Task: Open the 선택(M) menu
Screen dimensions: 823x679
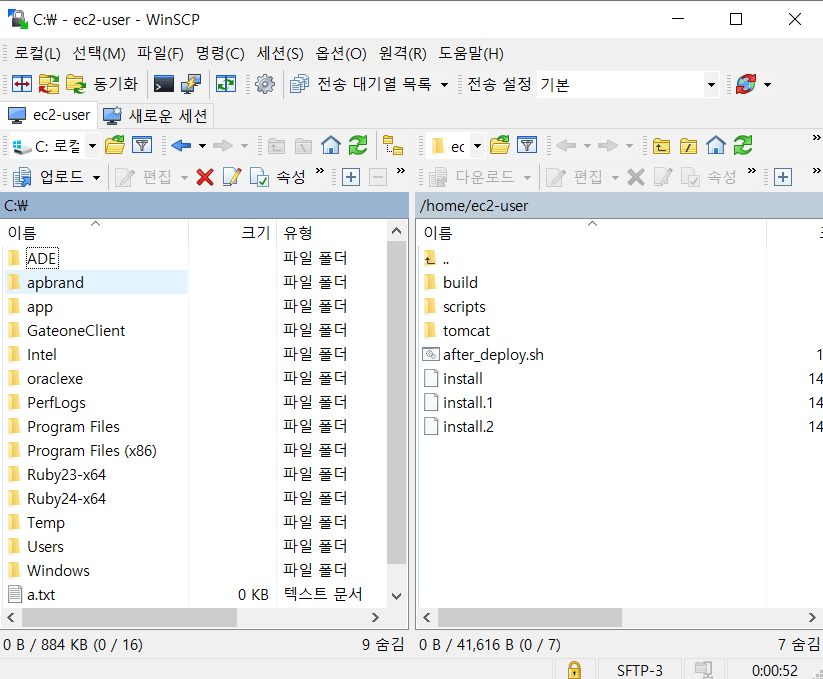Action: point(99,53)
